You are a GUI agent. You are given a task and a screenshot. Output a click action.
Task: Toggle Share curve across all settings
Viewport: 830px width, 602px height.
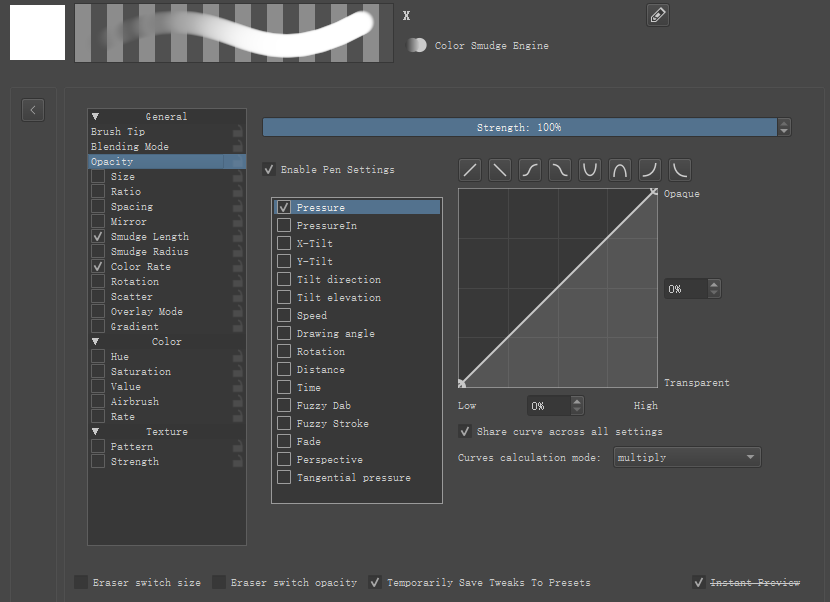(x=465, y=431)
